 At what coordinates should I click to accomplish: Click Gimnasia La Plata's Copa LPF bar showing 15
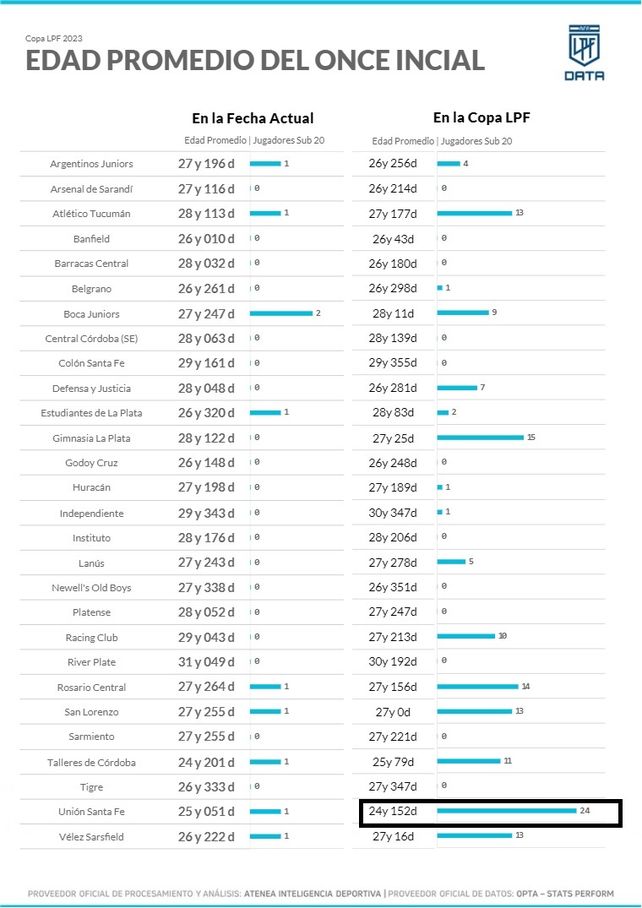click(480, 438)
